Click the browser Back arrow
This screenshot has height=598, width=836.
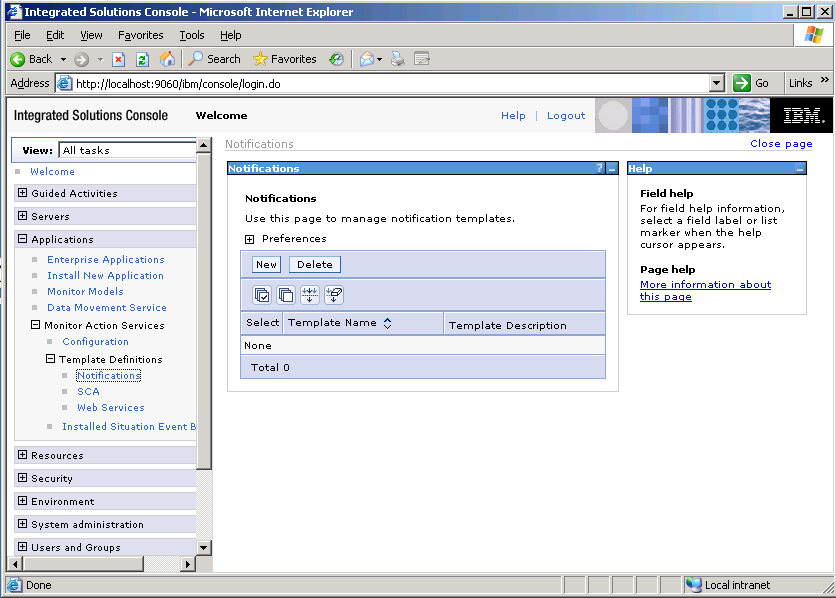(18, 59)
